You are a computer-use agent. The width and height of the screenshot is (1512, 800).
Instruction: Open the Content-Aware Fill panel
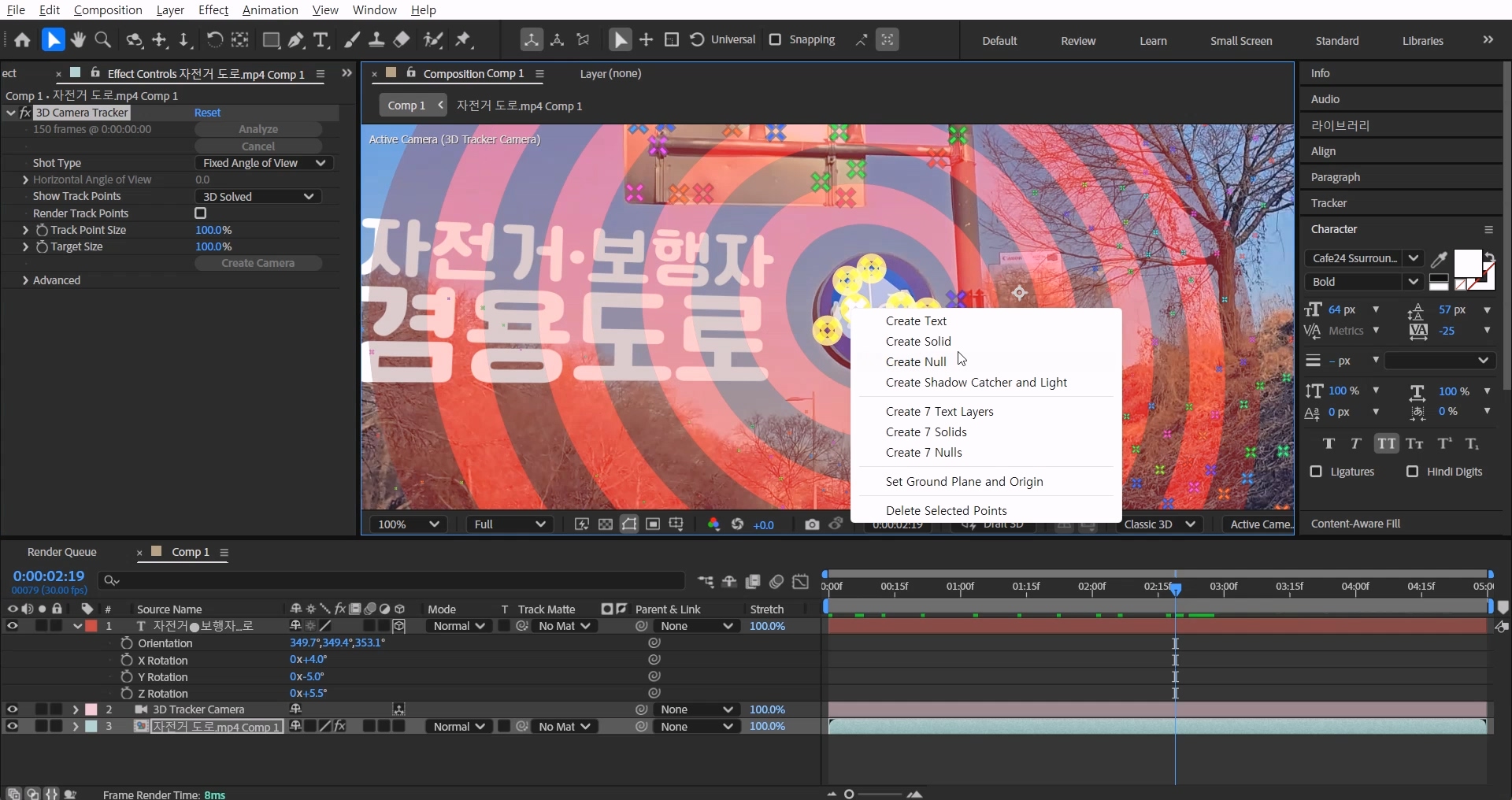pyautogui.click(x=1355, y=524)
